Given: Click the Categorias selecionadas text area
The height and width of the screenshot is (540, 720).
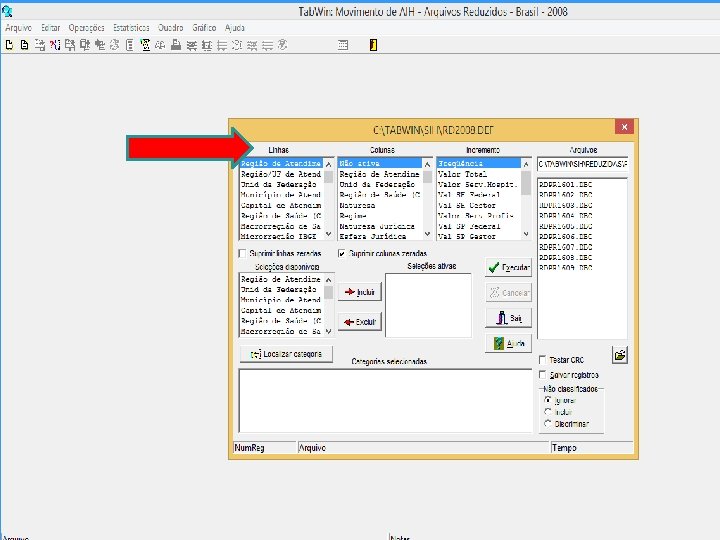Looking at the screenshot, I should point(385,401).
